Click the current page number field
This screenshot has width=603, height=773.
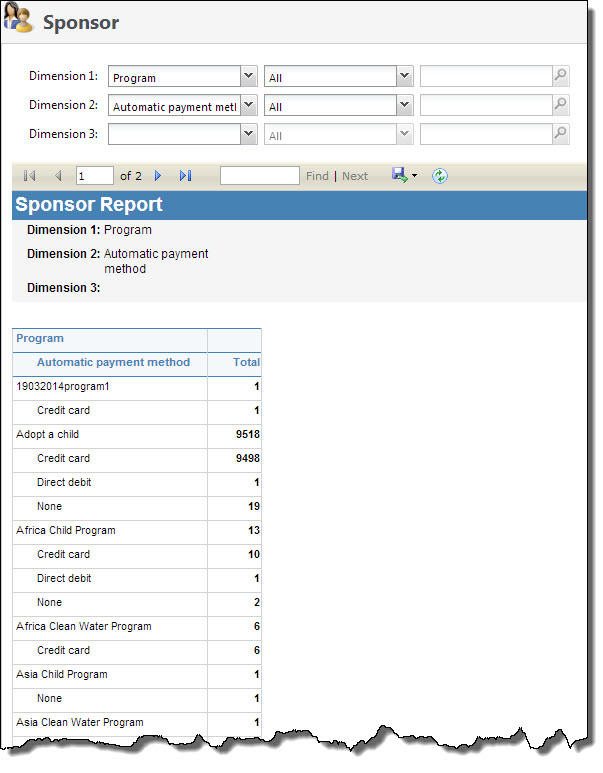[95, 176]
